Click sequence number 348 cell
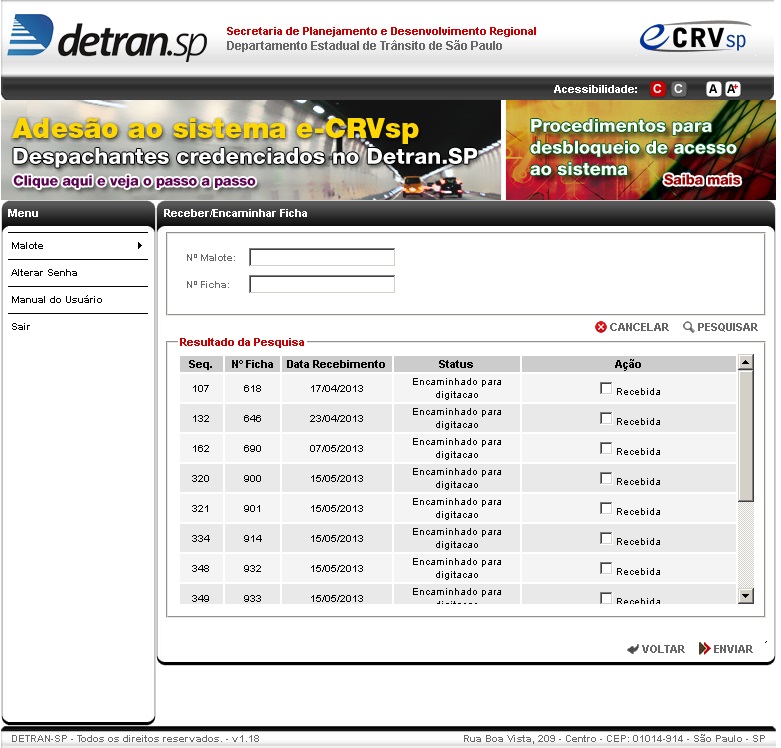Screen dimensions: 781x748 coord(201,568)
